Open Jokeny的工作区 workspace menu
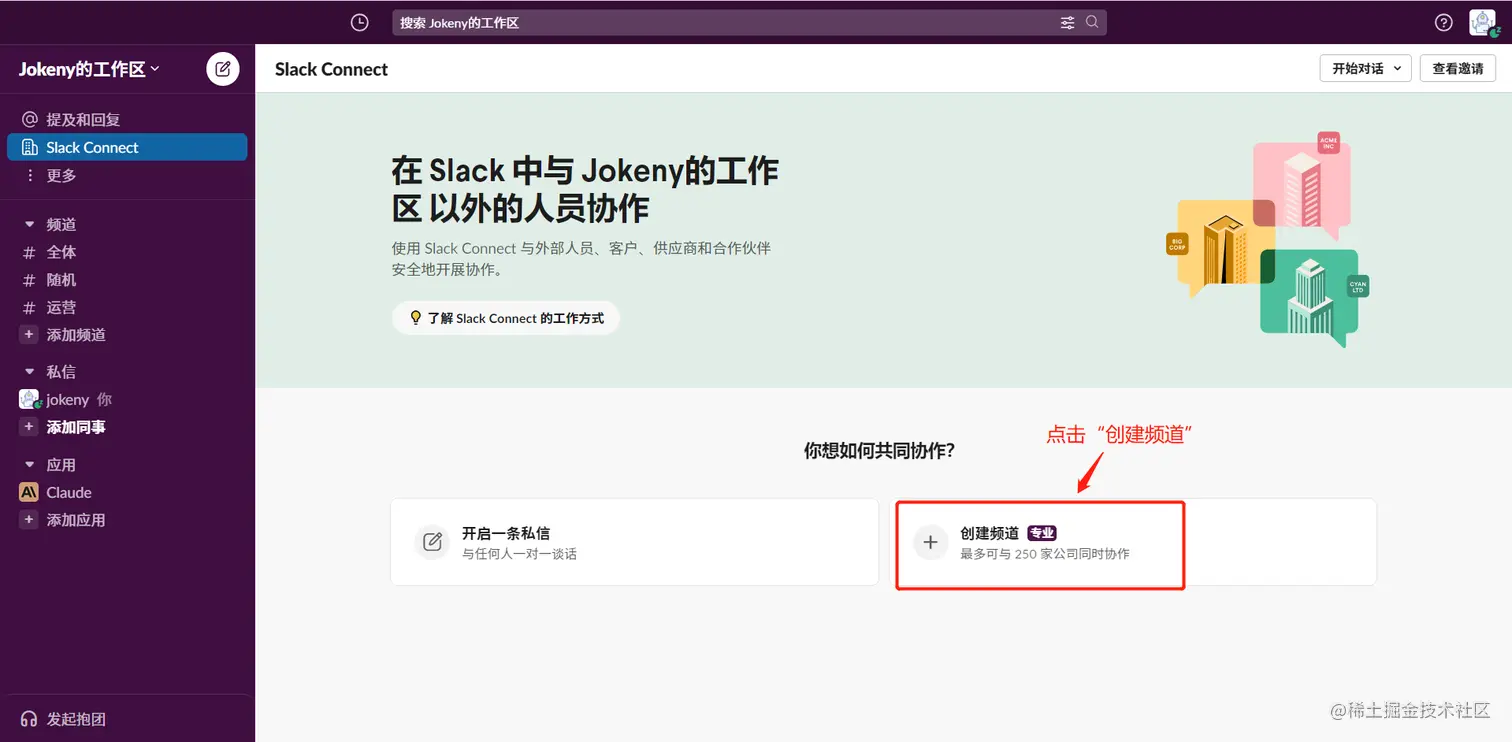The image size is (1512, 742). point(90,69)
